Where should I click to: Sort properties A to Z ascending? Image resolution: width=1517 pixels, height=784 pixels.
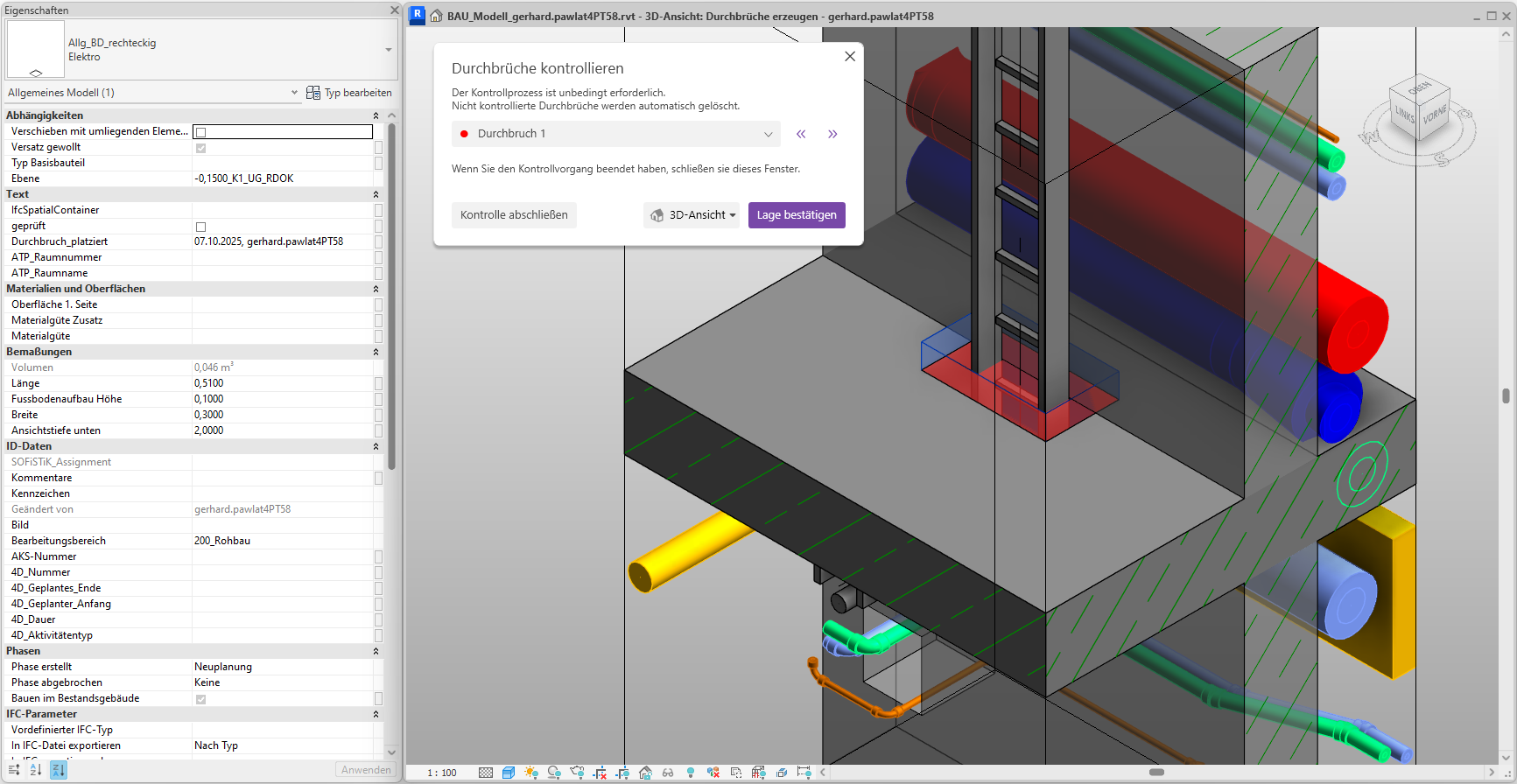tap(36, 770)
